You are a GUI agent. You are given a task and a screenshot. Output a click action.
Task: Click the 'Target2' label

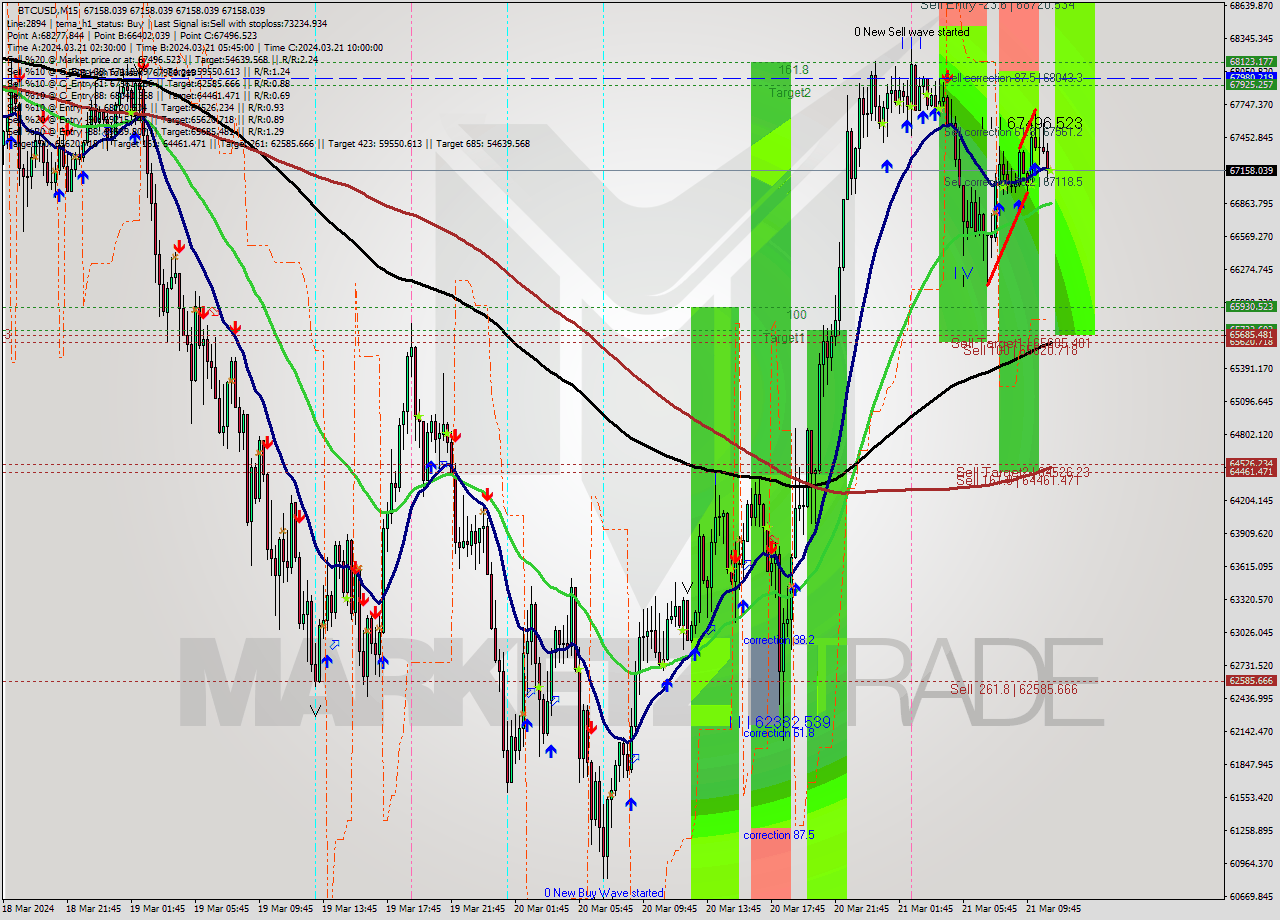tap(789, 92)
